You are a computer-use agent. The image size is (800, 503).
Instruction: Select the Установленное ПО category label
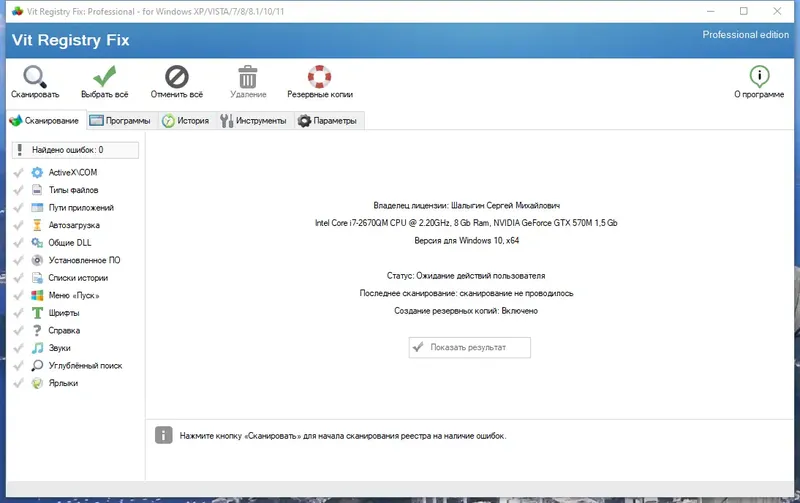pos(84,260)
